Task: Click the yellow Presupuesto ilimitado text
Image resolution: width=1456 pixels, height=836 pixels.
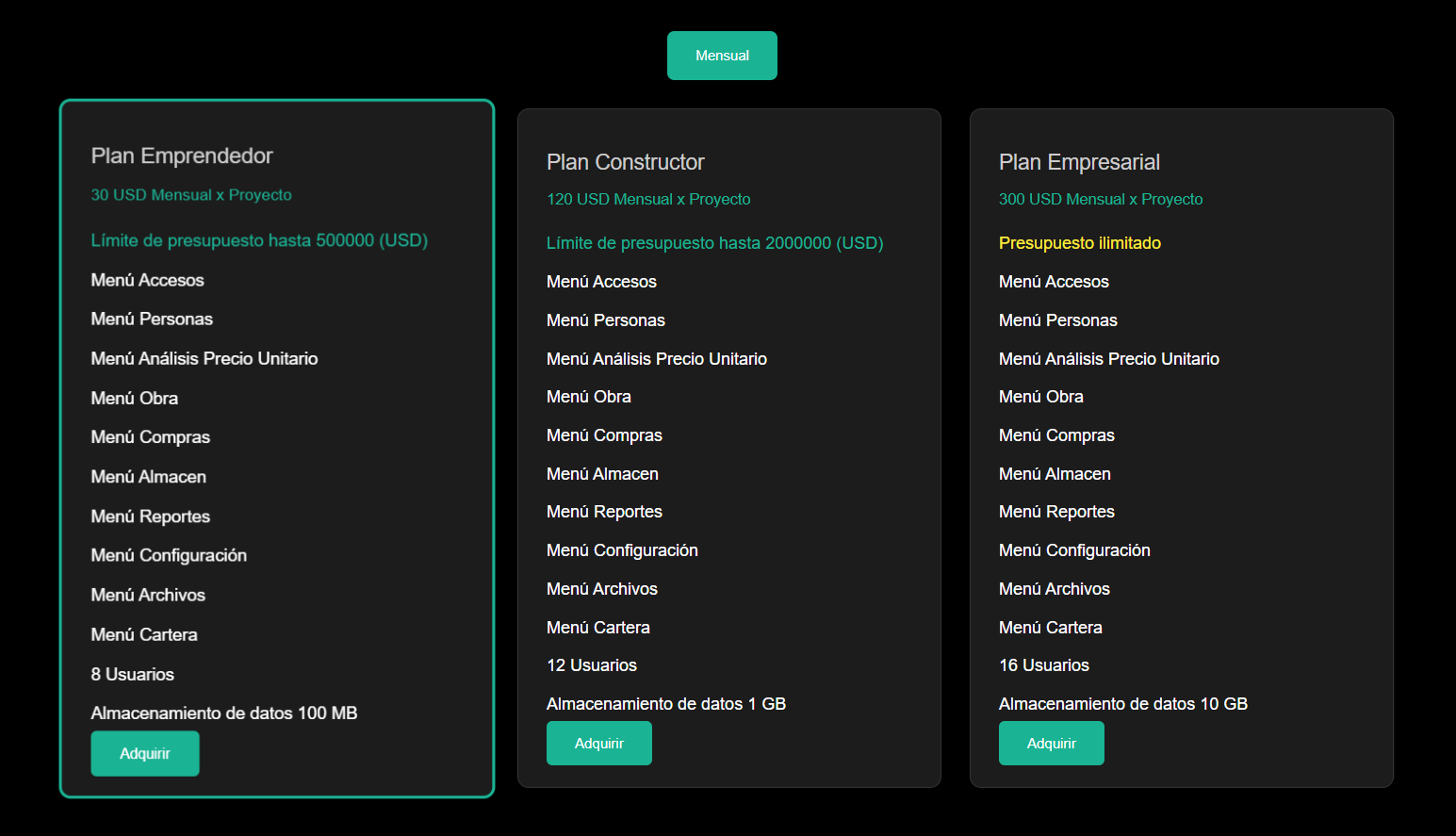Action: pos(1080,243)
